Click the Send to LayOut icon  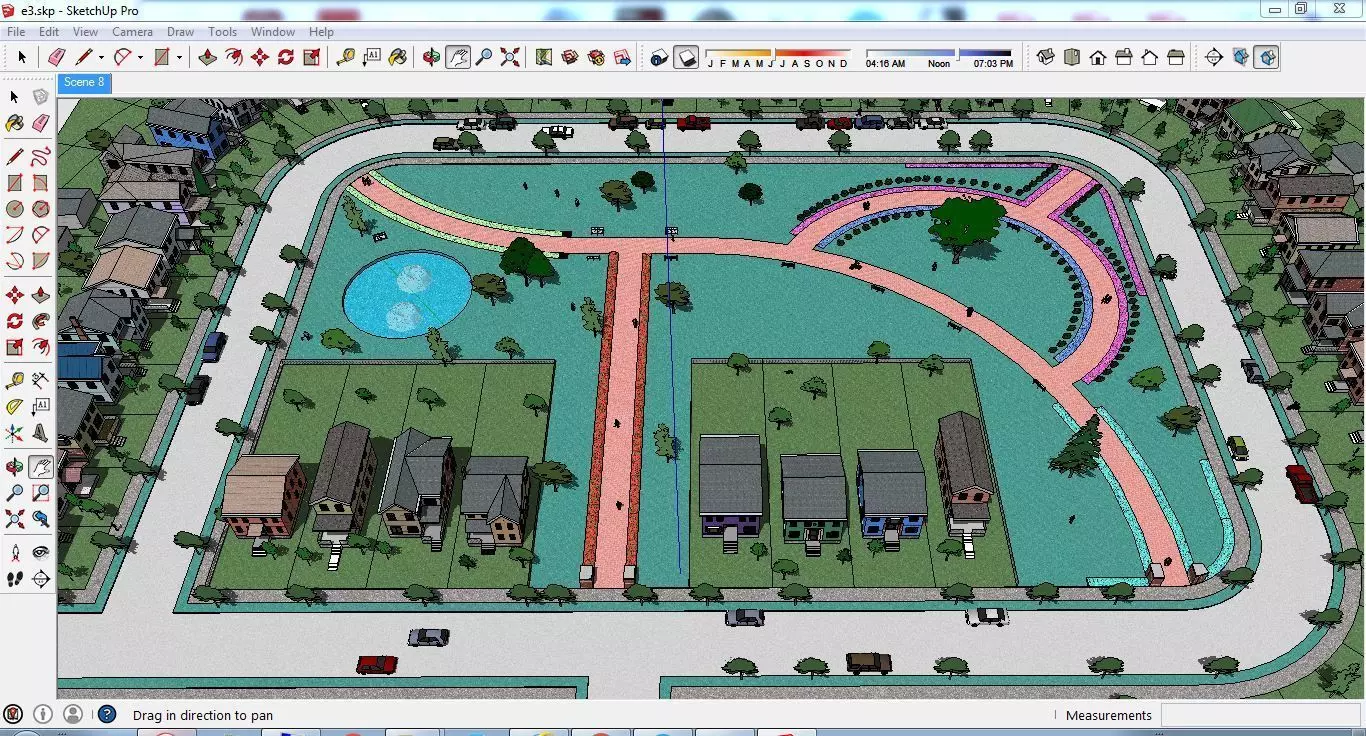pos(623,57)
